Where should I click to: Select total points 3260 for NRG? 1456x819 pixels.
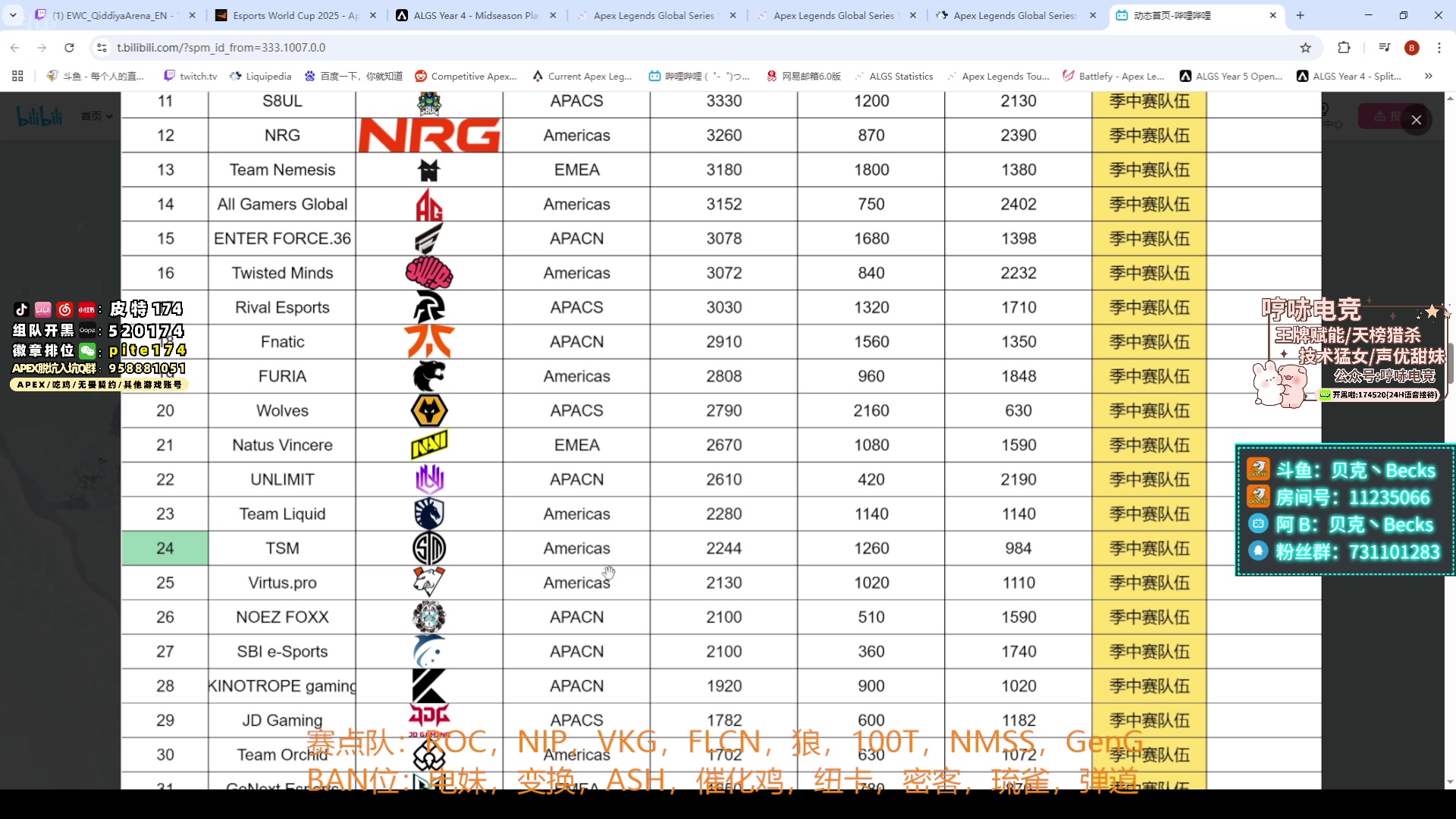tap(724, 135)
